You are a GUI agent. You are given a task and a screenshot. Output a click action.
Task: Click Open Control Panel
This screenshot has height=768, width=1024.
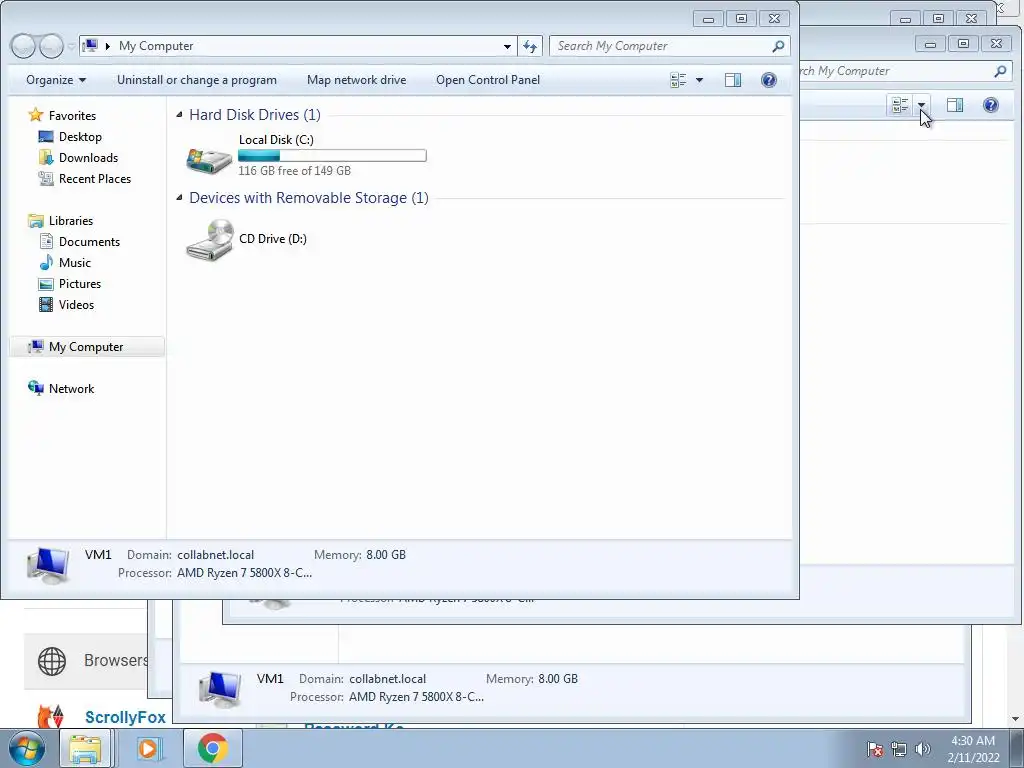tap(488, 80)
